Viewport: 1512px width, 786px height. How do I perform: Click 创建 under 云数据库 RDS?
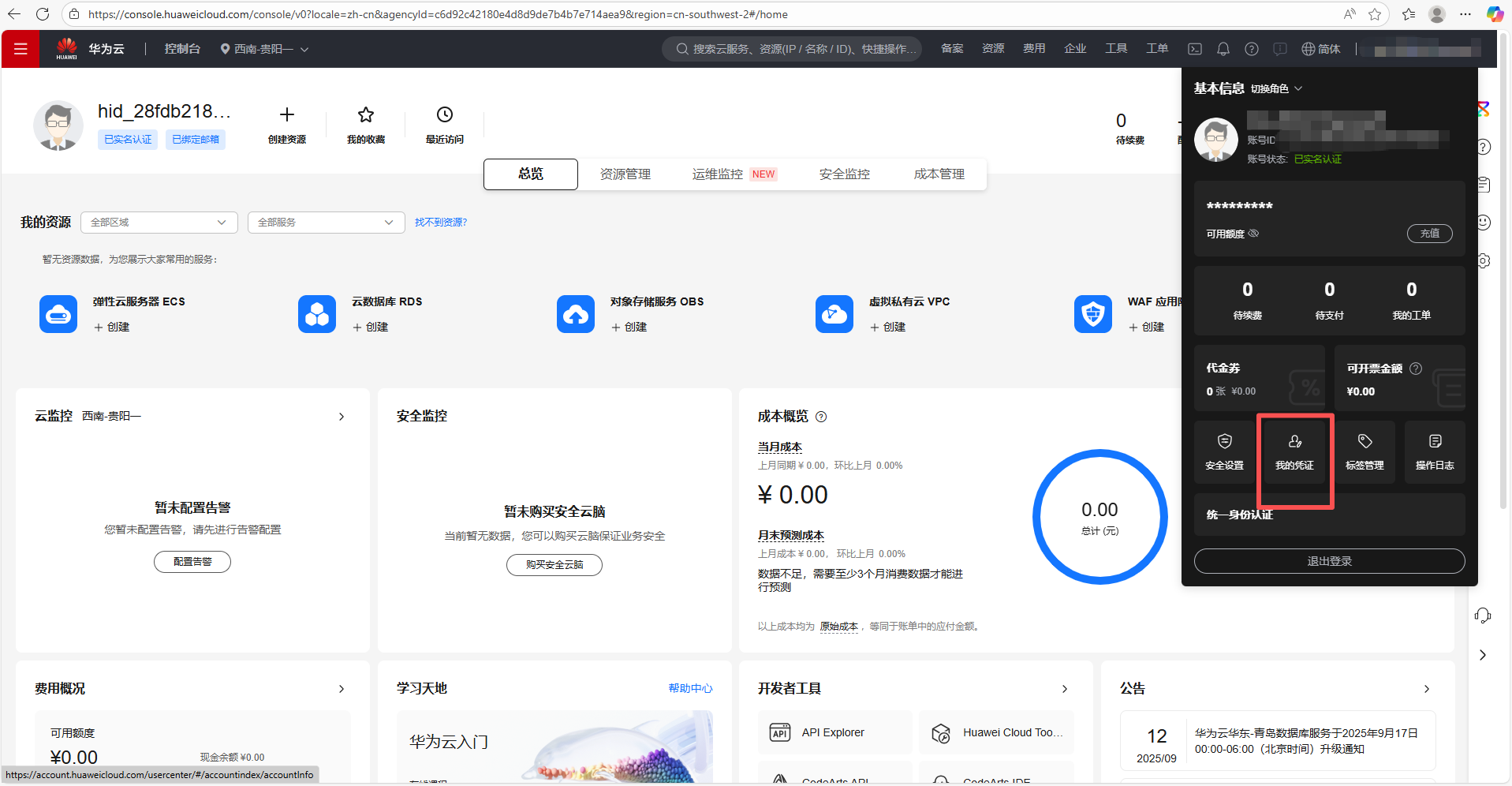pyautogui.click(x=371, y=327)
